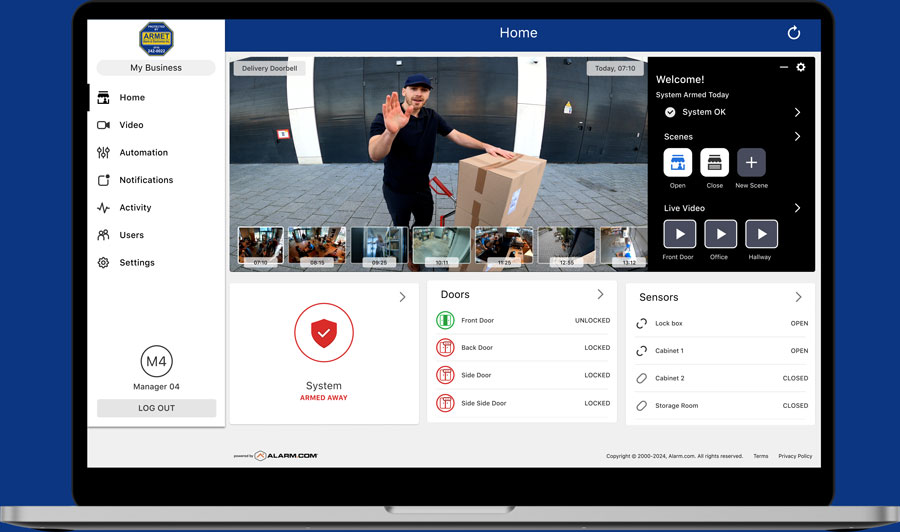Click the red System armed shield

(323, 333)
